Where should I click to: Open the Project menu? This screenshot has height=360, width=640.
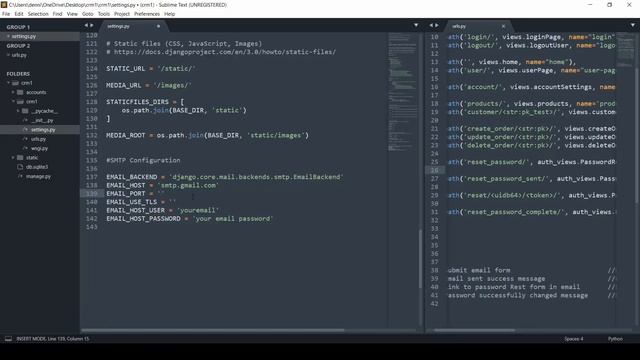(122, 14)
